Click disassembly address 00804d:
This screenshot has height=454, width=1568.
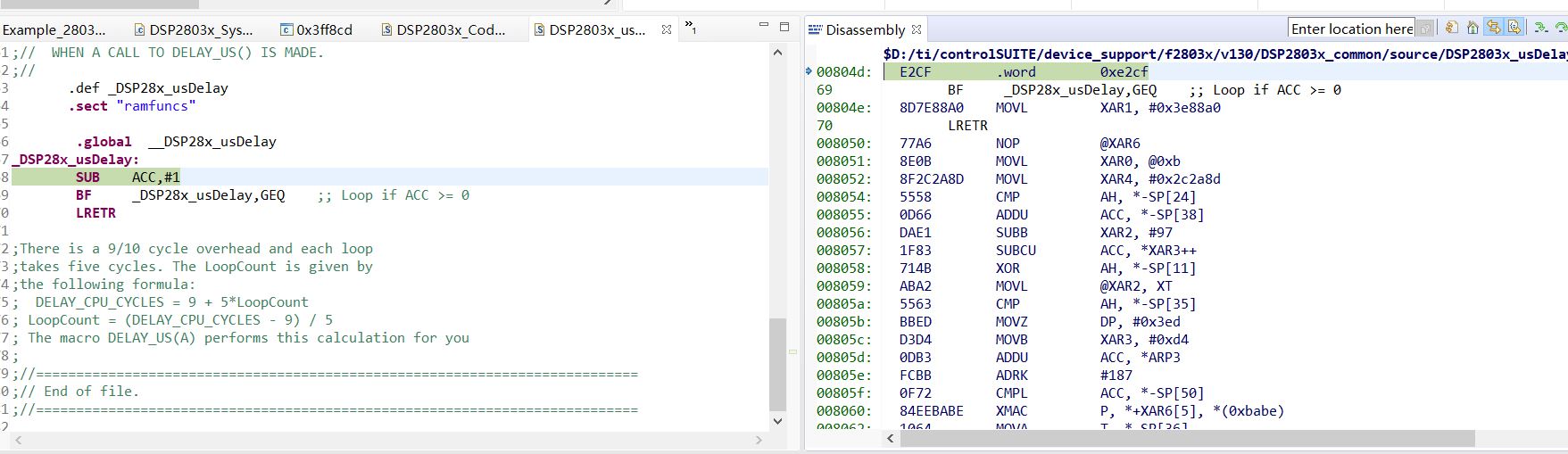click(842, 72)
